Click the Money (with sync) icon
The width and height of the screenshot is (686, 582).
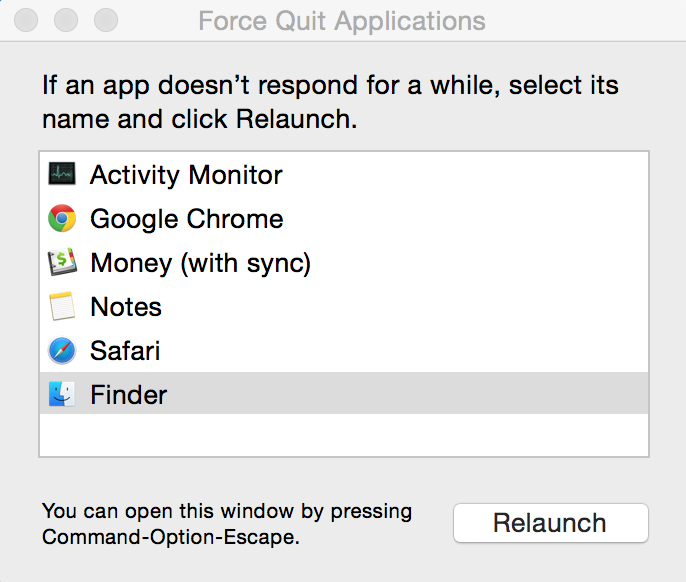click(62, 263)
